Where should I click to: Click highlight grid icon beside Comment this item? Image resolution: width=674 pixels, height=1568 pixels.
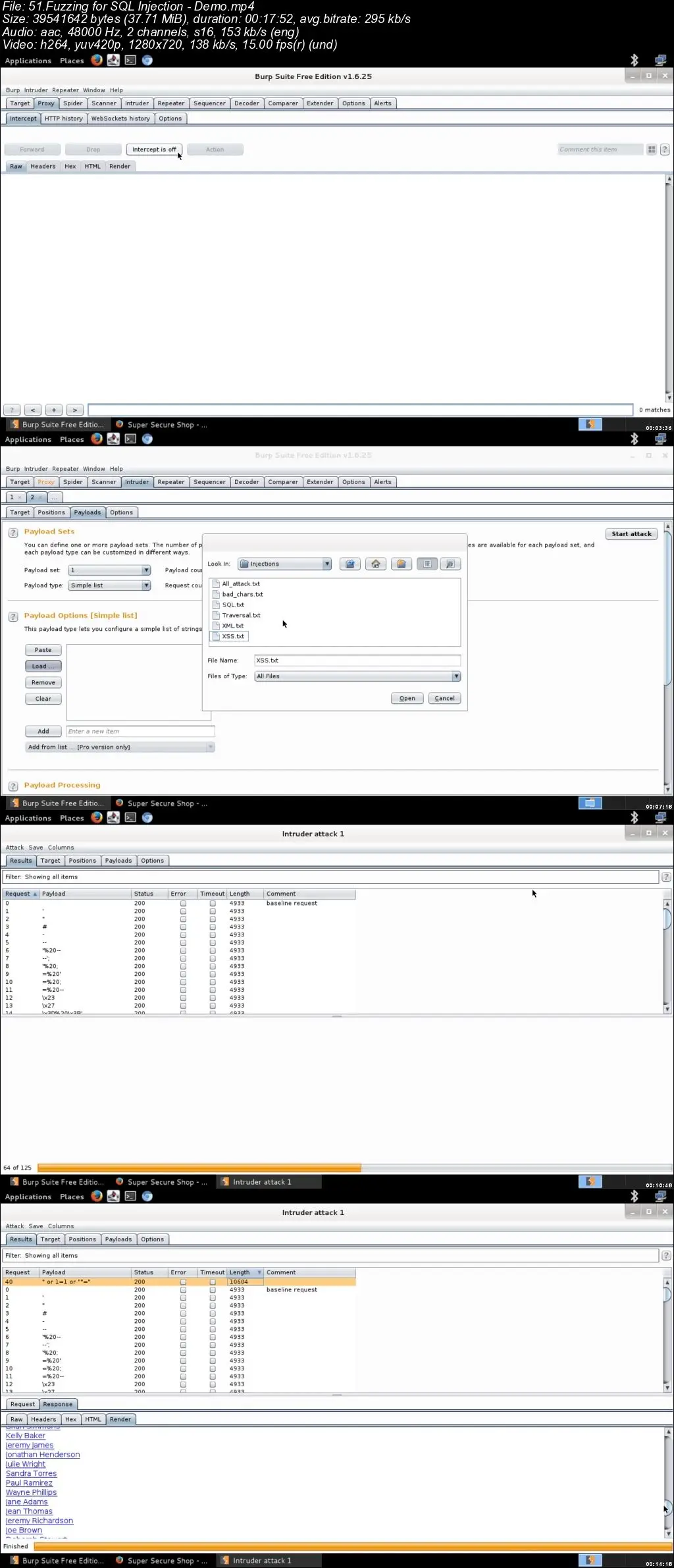pyautogui.click(x=652, y=149)
